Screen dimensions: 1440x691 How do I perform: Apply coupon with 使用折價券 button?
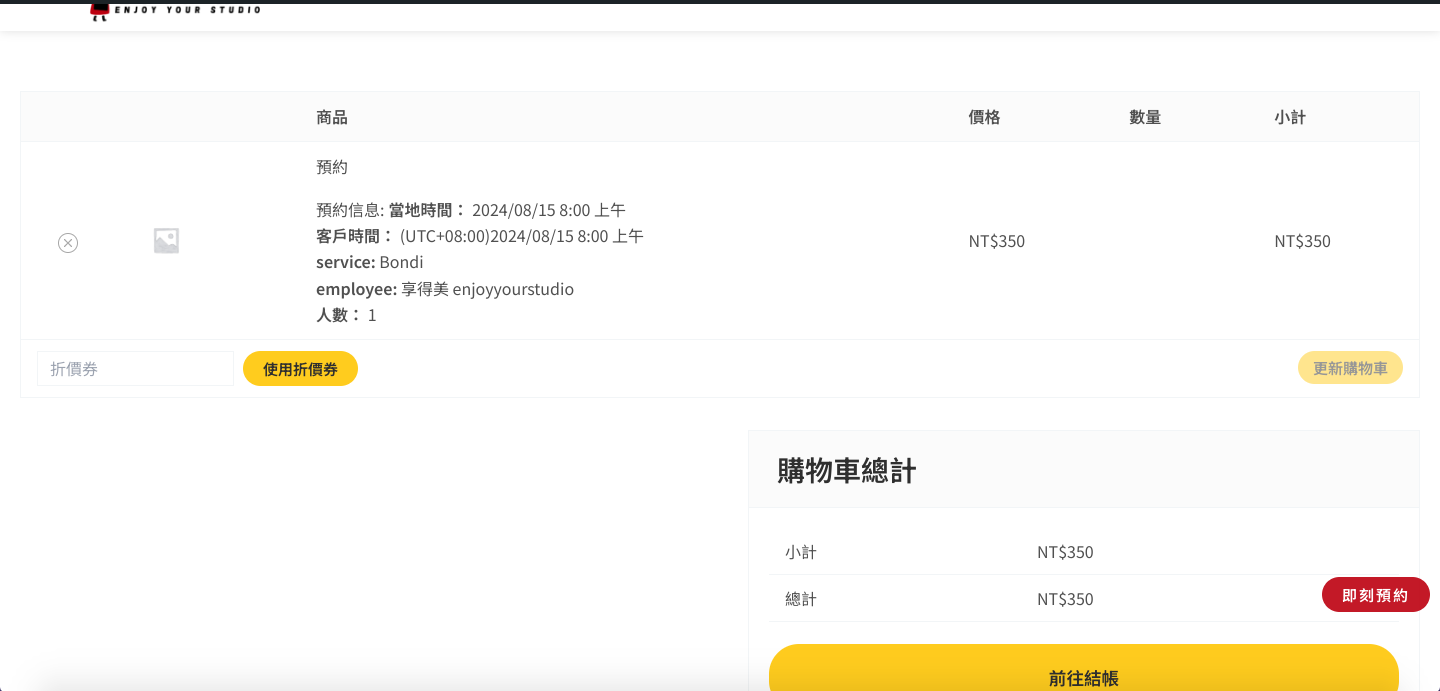[300, 369]
